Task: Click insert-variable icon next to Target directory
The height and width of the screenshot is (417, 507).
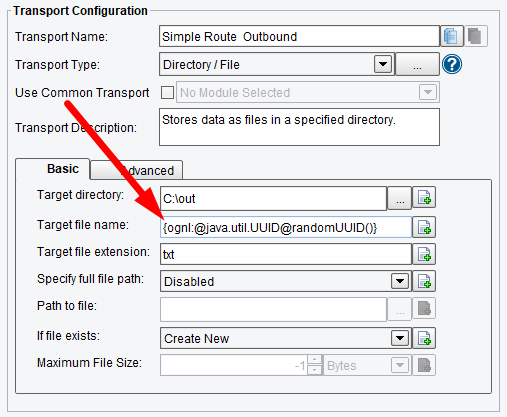Action: [424, 198]
